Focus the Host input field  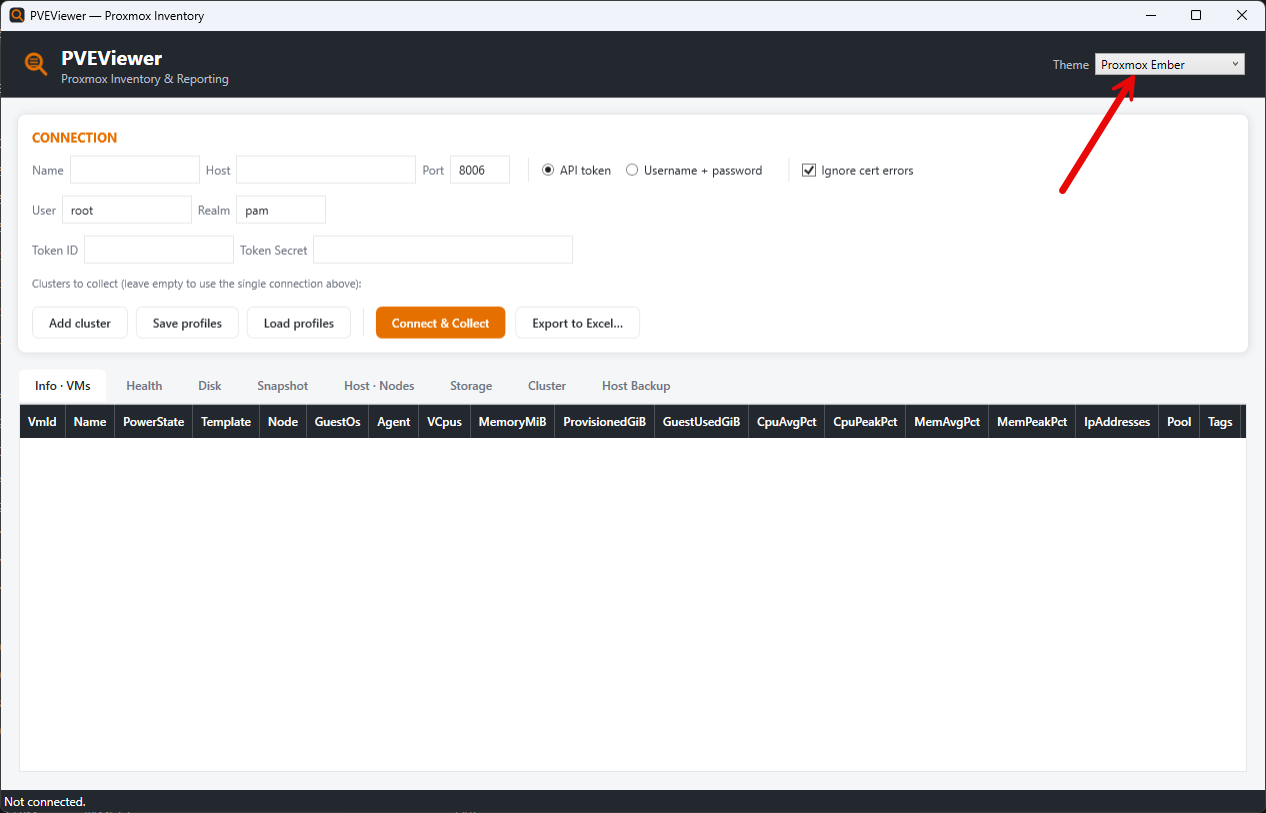tap(326, 170)
